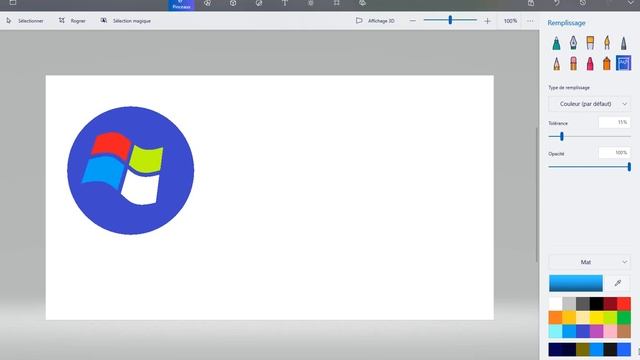Click the Opacité percentage field
The width and height of the screenshot is (640, 360).
[x=615, y=153]
